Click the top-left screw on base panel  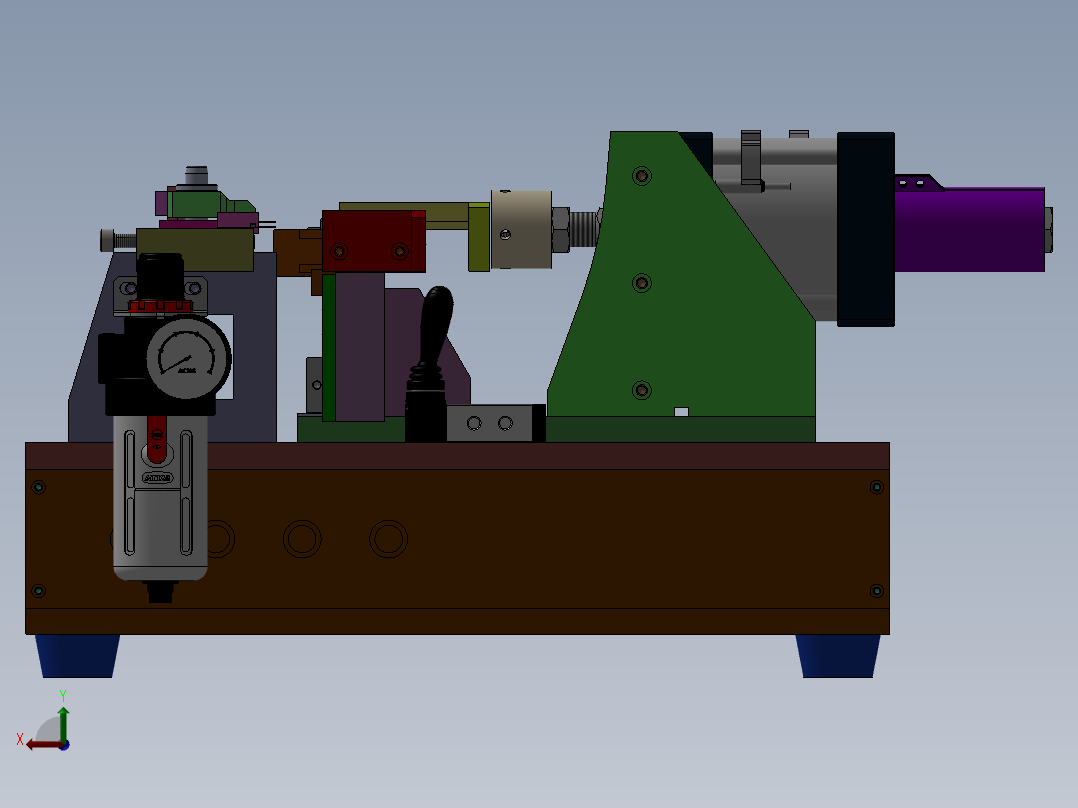(x=38, y=488)
